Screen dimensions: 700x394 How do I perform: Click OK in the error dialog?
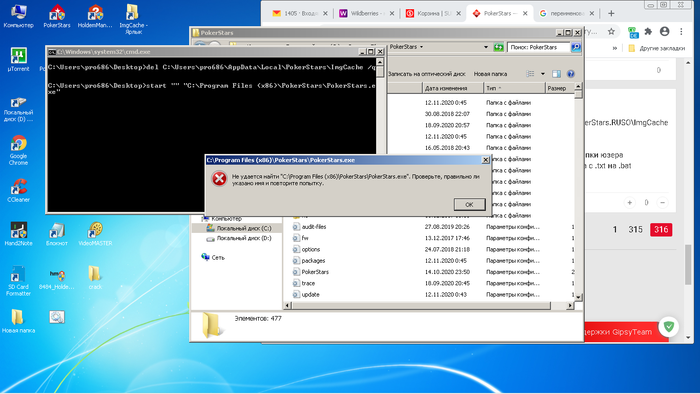(x=469, y=204)
